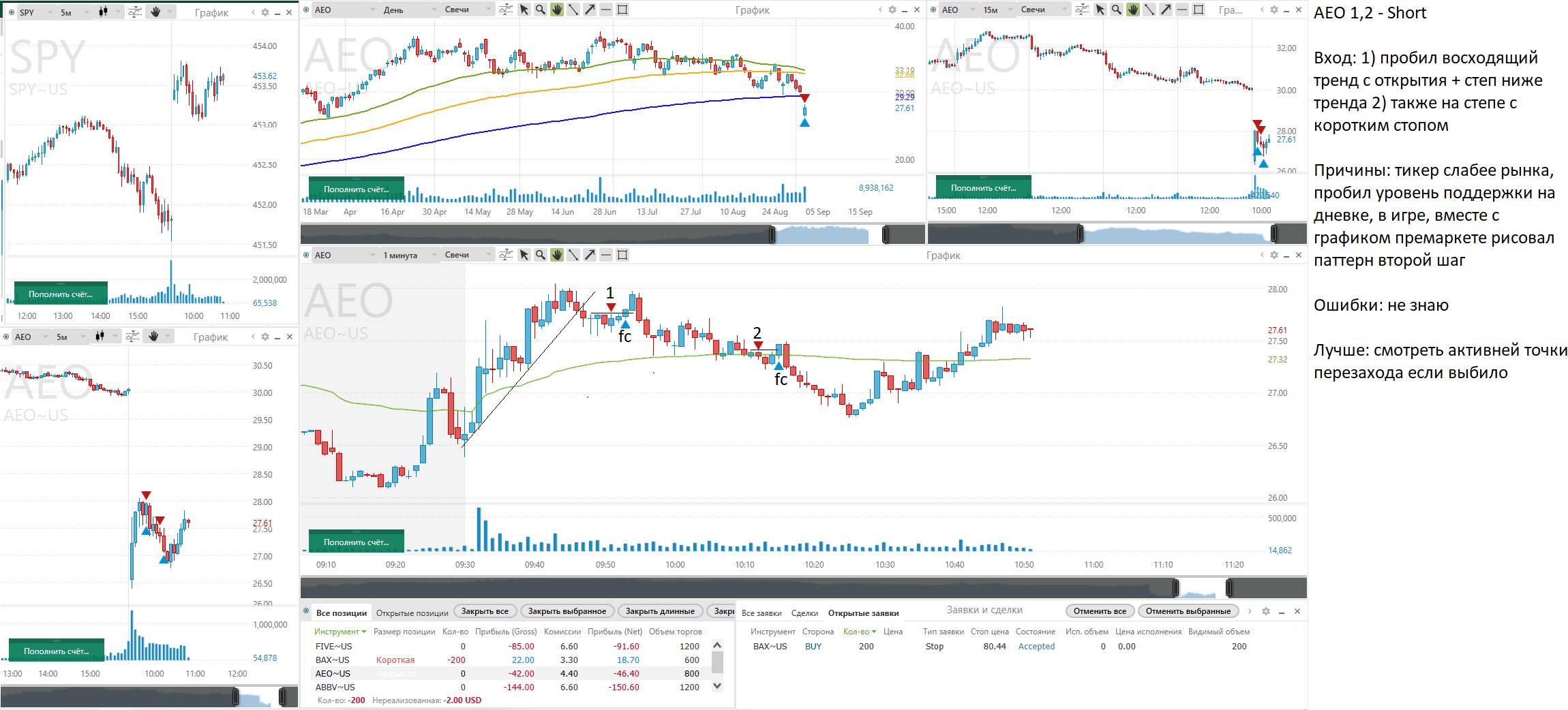Click the Отменить выбранные button
The image size is (1568, 710).
[x=1188, y=611]
